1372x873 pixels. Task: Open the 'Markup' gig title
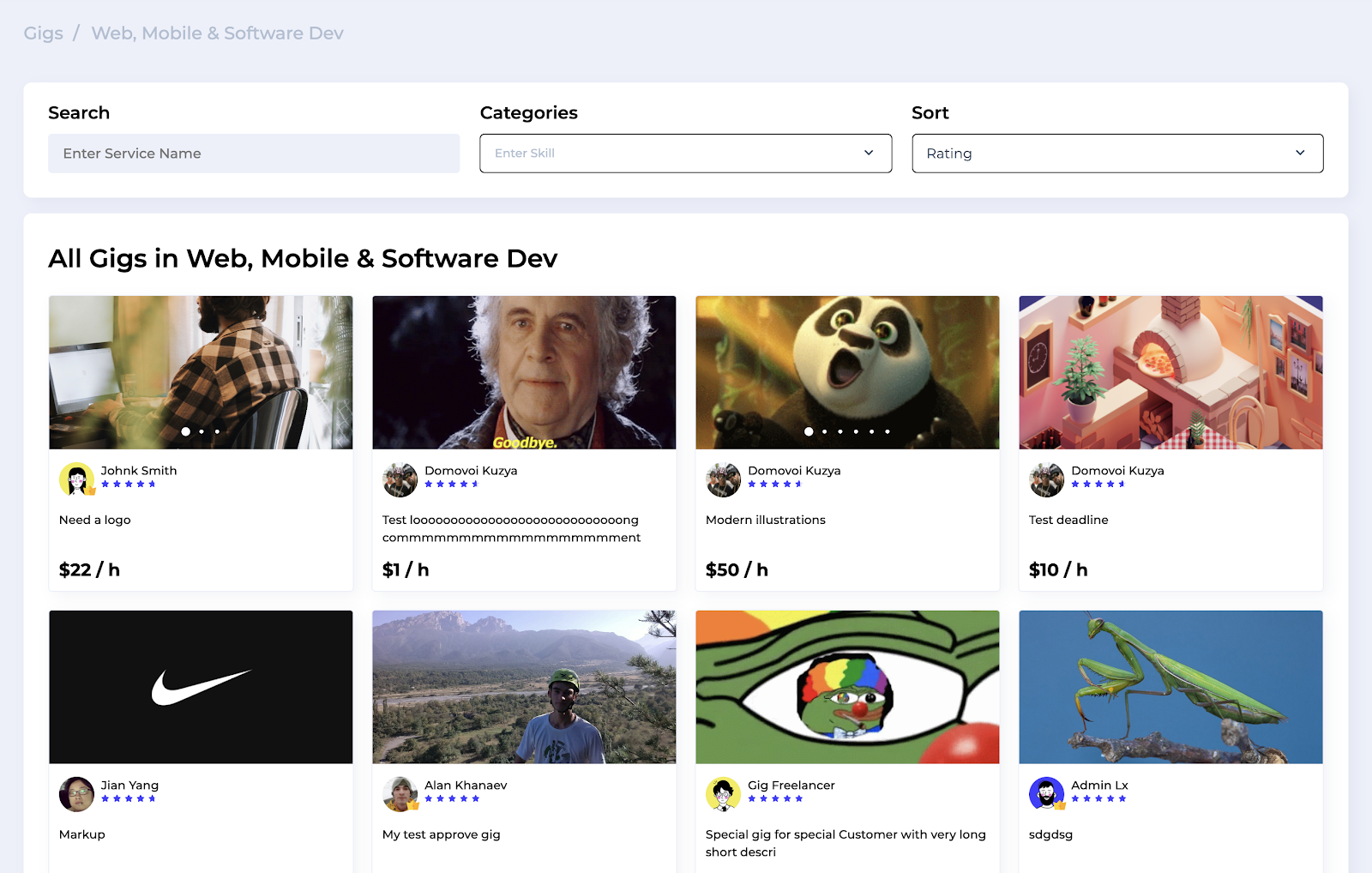pos(82,834)
